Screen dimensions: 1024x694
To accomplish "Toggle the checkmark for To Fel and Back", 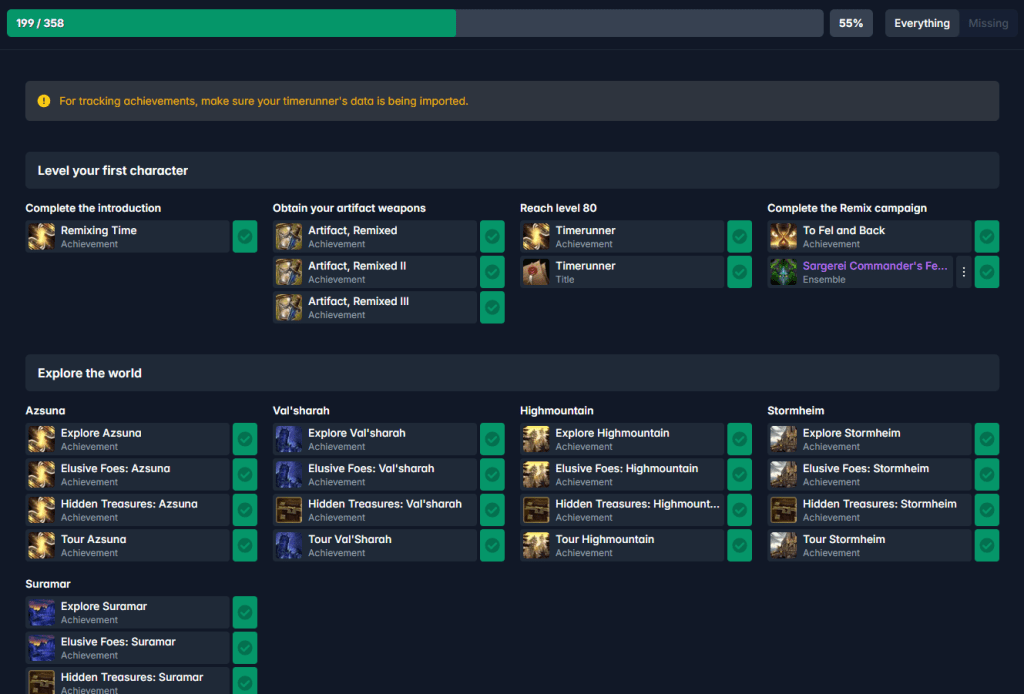I will click(x=986, y=237).
